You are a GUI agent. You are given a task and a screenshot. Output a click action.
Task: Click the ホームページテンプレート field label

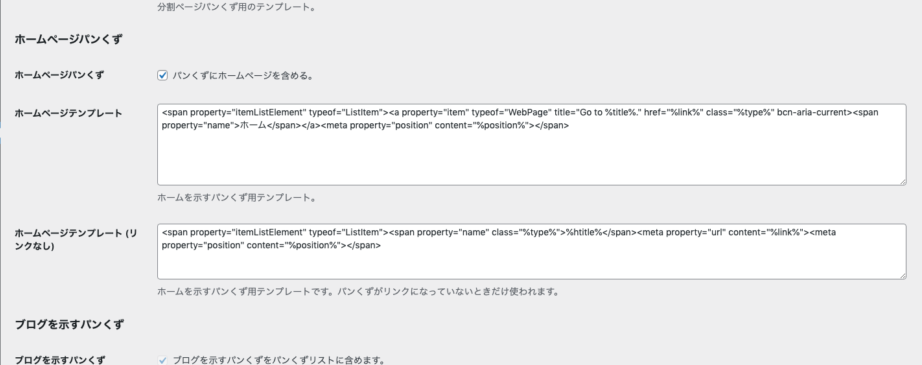68,113
